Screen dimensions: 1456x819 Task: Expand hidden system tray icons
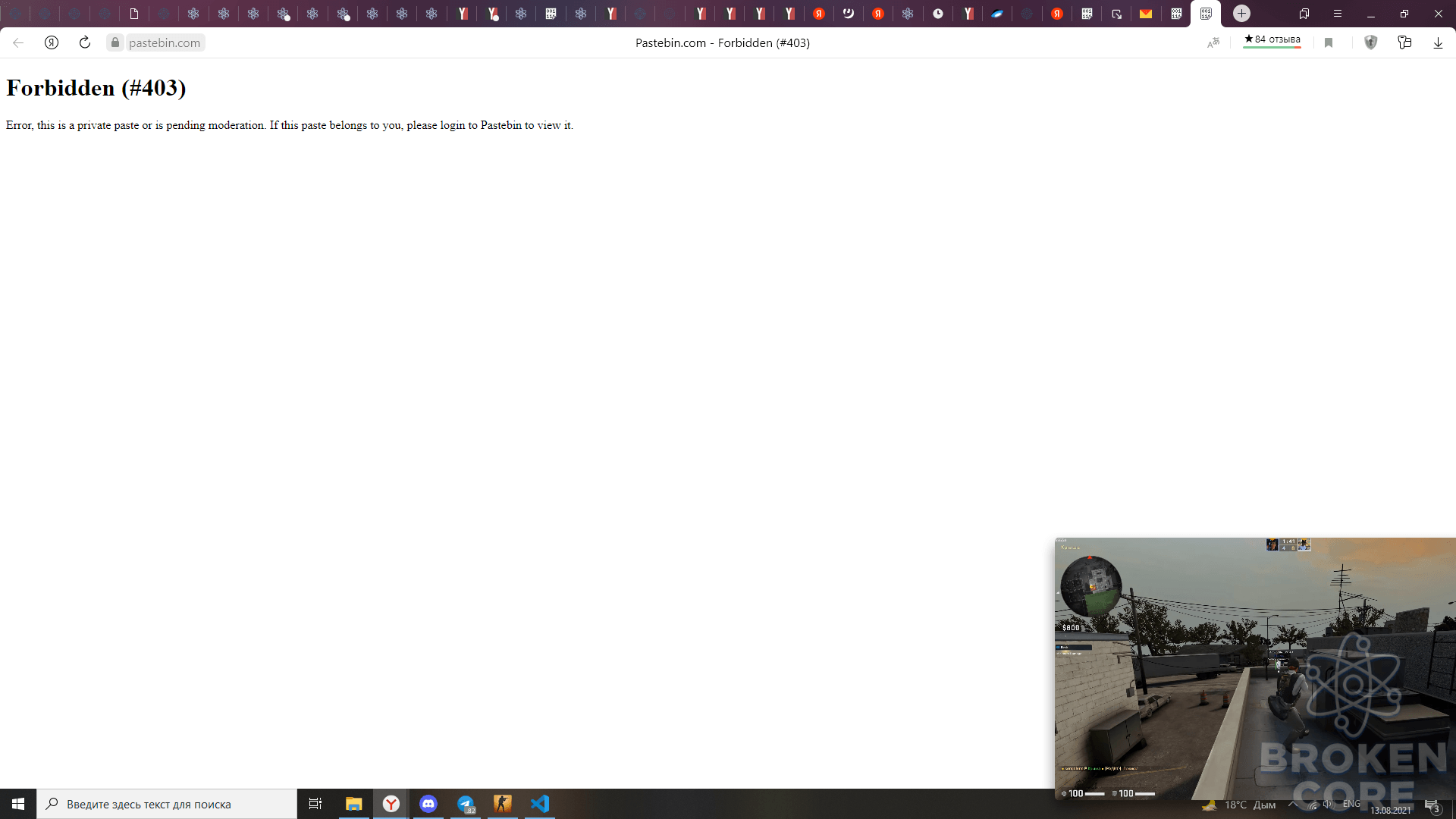(1292, 805)
